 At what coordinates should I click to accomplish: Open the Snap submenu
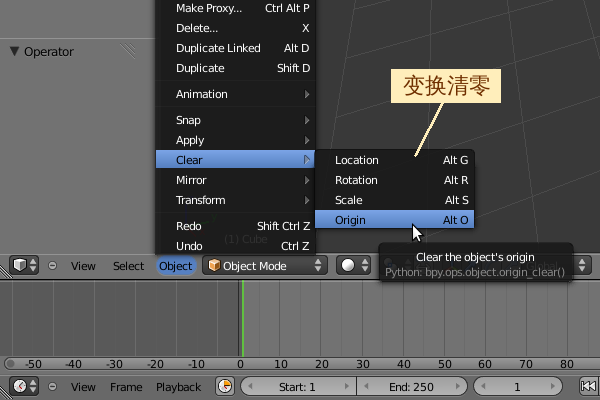tap(235, 120)
